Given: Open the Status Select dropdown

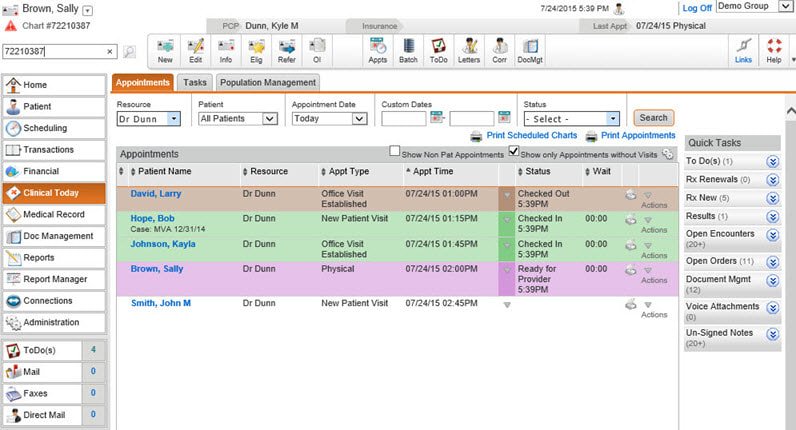Looking at the screenshot, I should [x=572, y=119].
